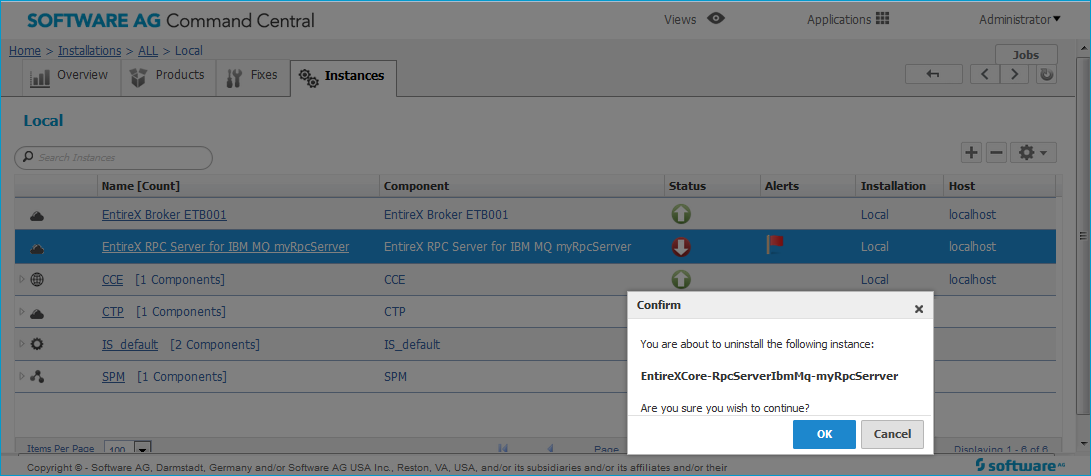The width and height of the screenshot is (1091, 476).
Task: Go to next item with right chevron
Action: pos(1014,74)
